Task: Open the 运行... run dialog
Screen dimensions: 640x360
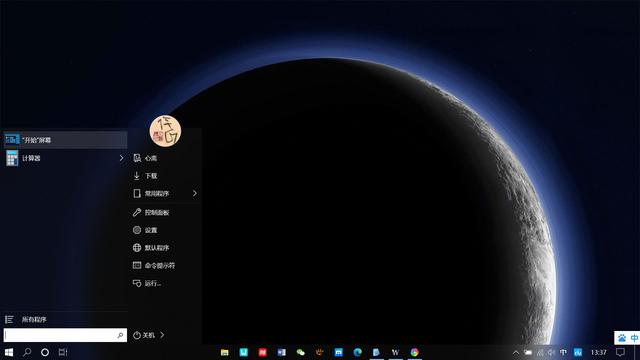Action: [x=165, y=283]
